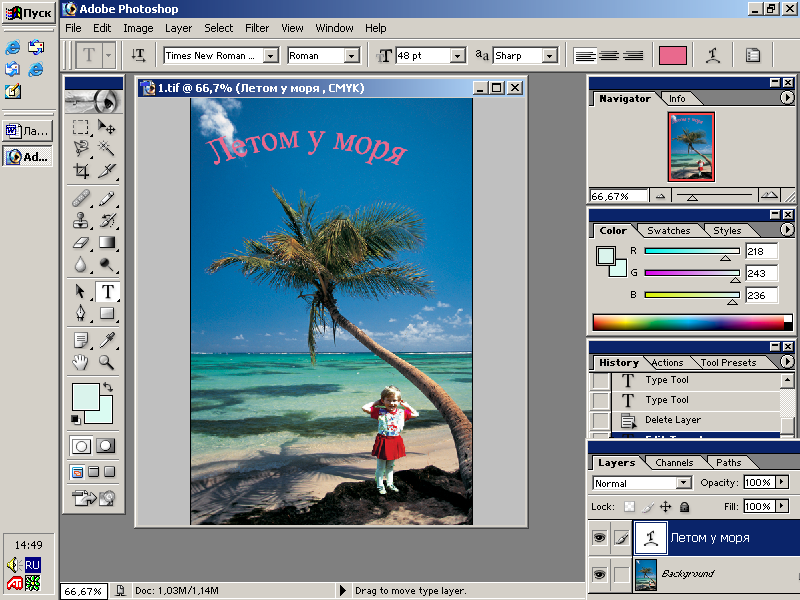Select the Zoom tool
This screenshot has width=800, height=600.
click(107, 362)
